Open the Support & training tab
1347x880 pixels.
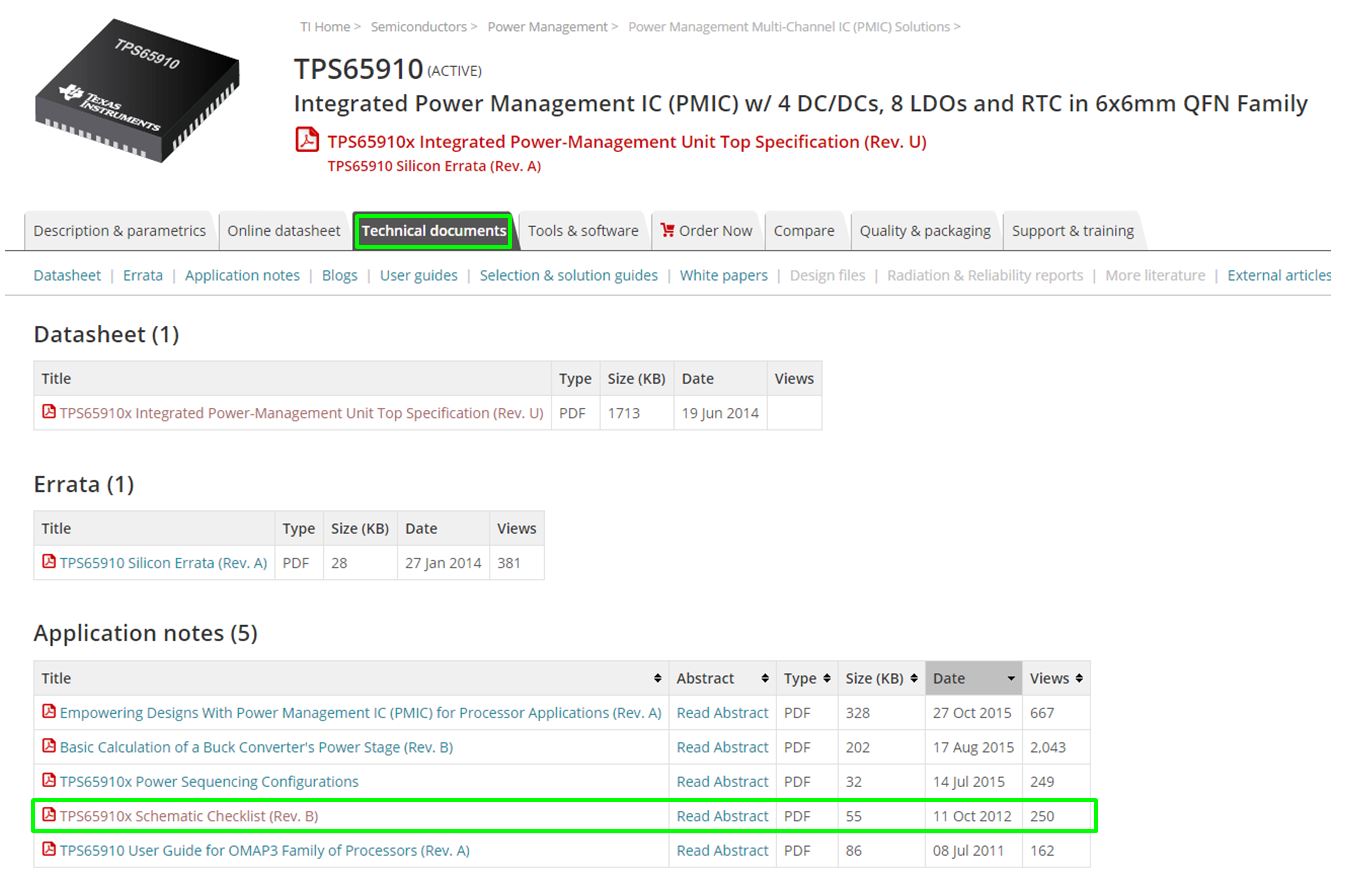click(1073, 231)
